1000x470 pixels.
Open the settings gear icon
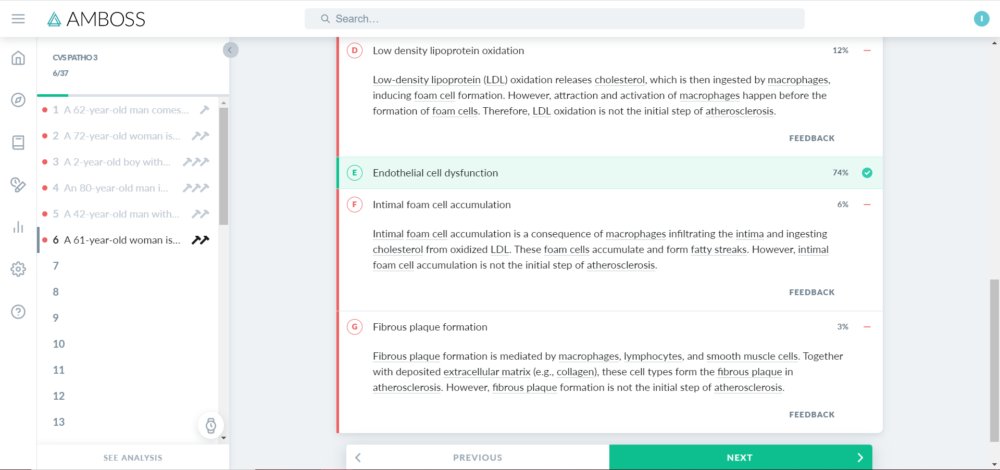click(18, 269)
